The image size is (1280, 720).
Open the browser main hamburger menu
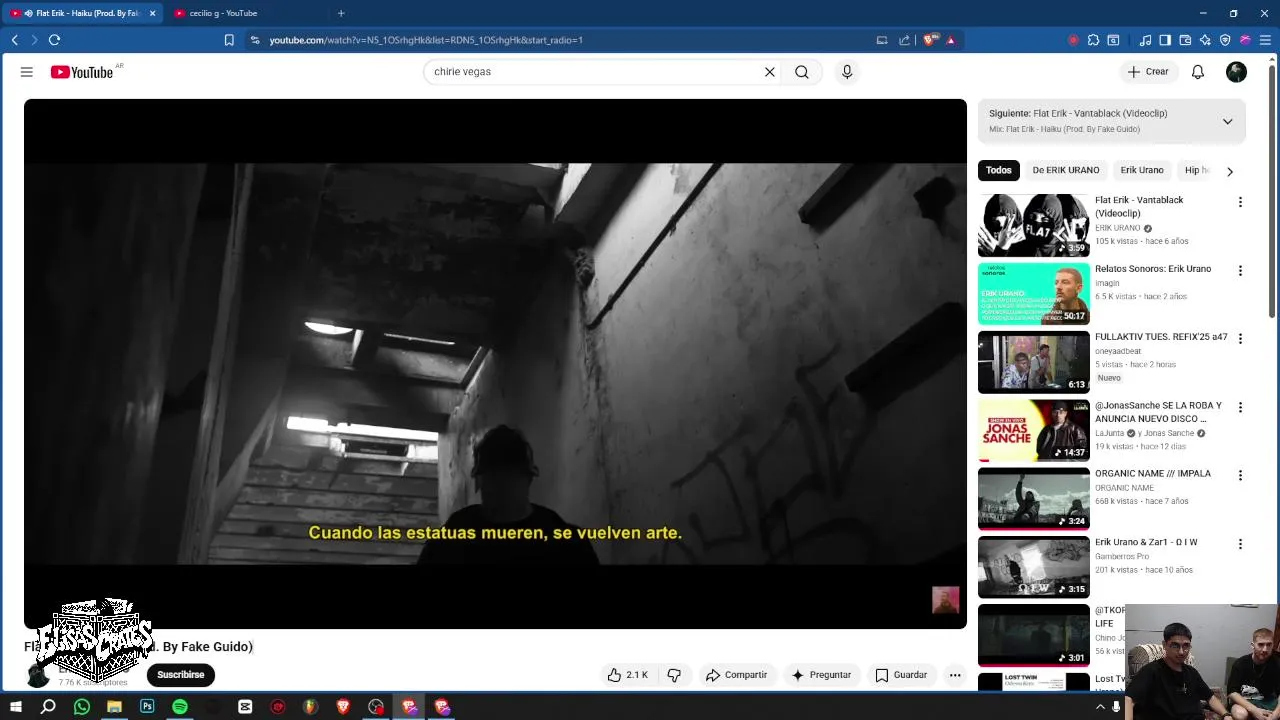(x=1265, y=40)
